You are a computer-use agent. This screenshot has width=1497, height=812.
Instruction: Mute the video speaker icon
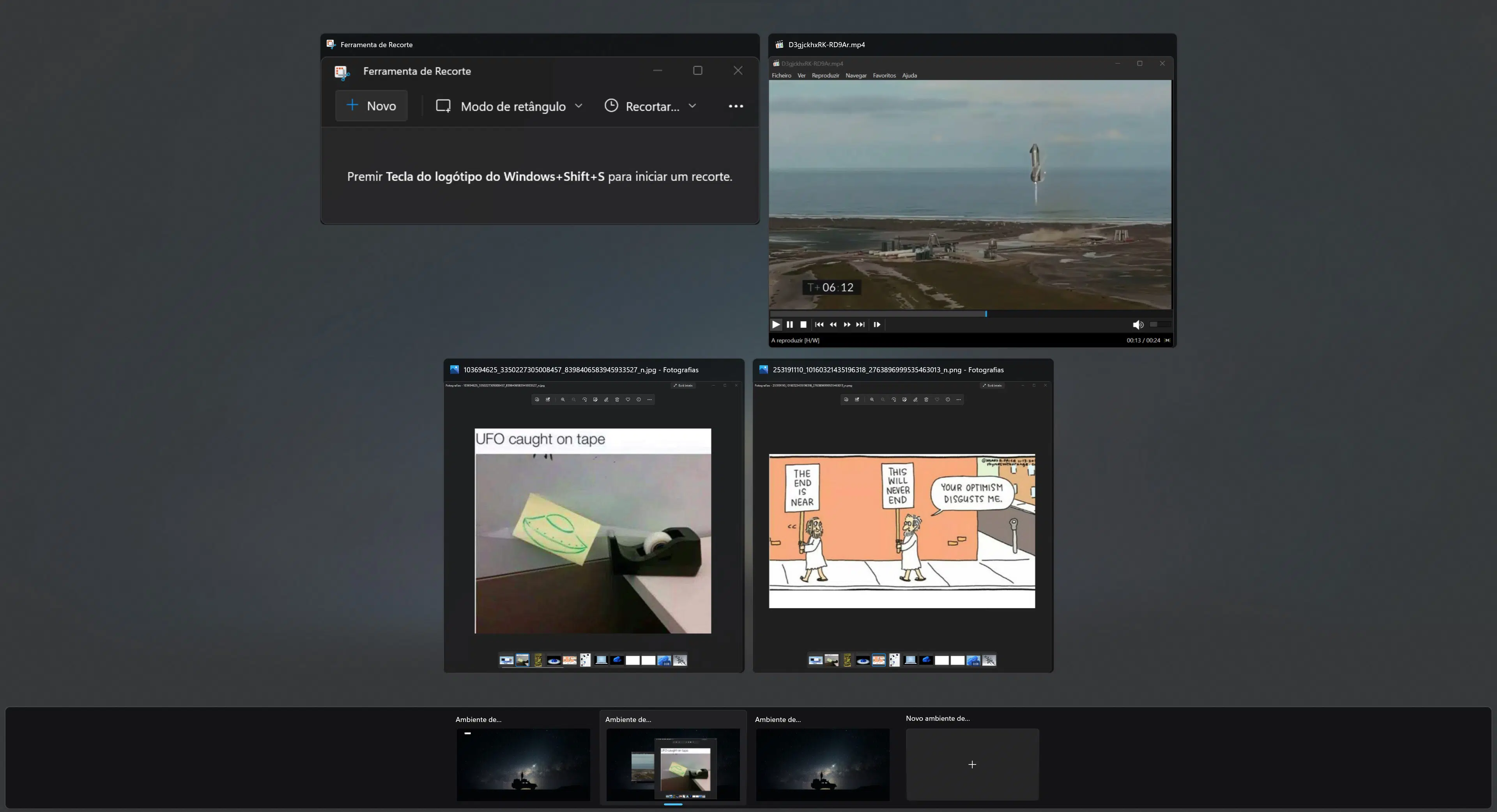click(1137, 325)
